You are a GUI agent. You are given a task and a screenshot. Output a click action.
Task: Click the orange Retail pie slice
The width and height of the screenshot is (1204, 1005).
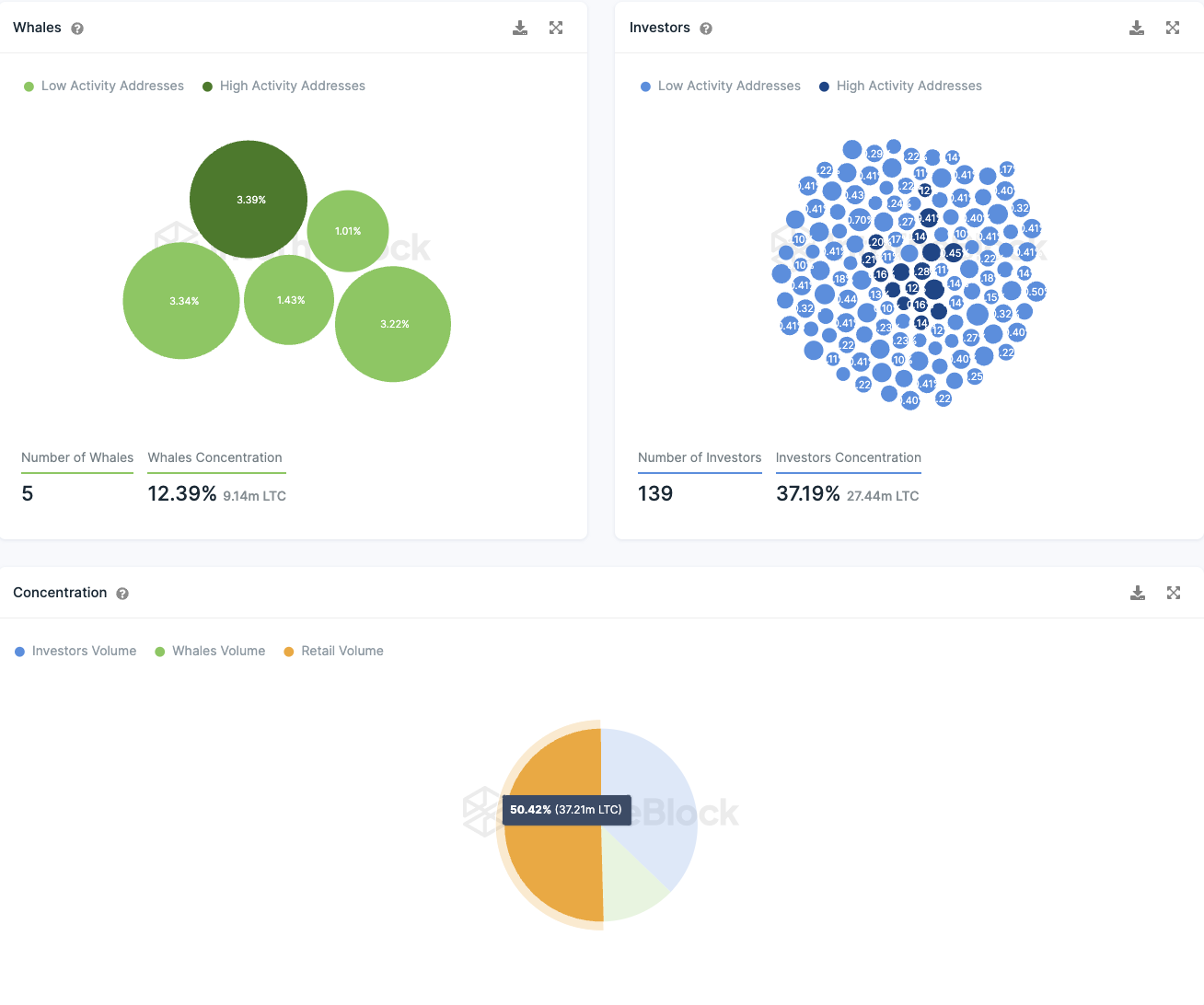(552, 865)
